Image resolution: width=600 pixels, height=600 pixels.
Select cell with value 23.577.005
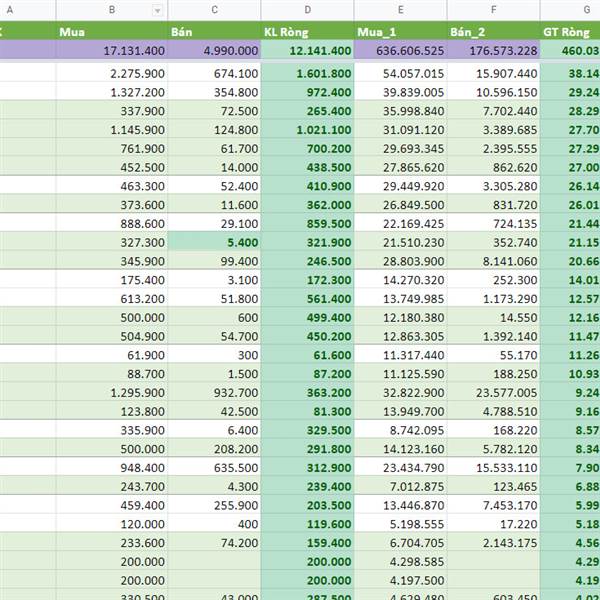click(494, 392)
